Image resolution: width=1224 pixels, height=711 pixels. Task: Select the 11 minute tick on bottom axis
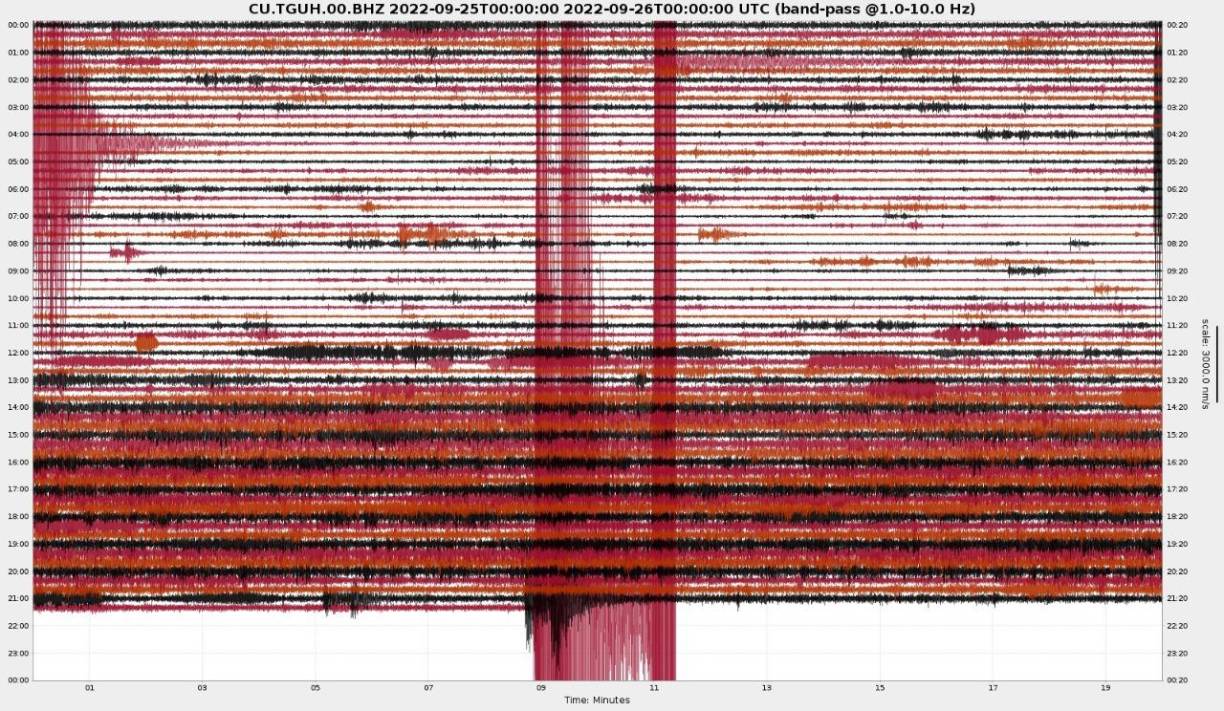(x=654, y=688)
